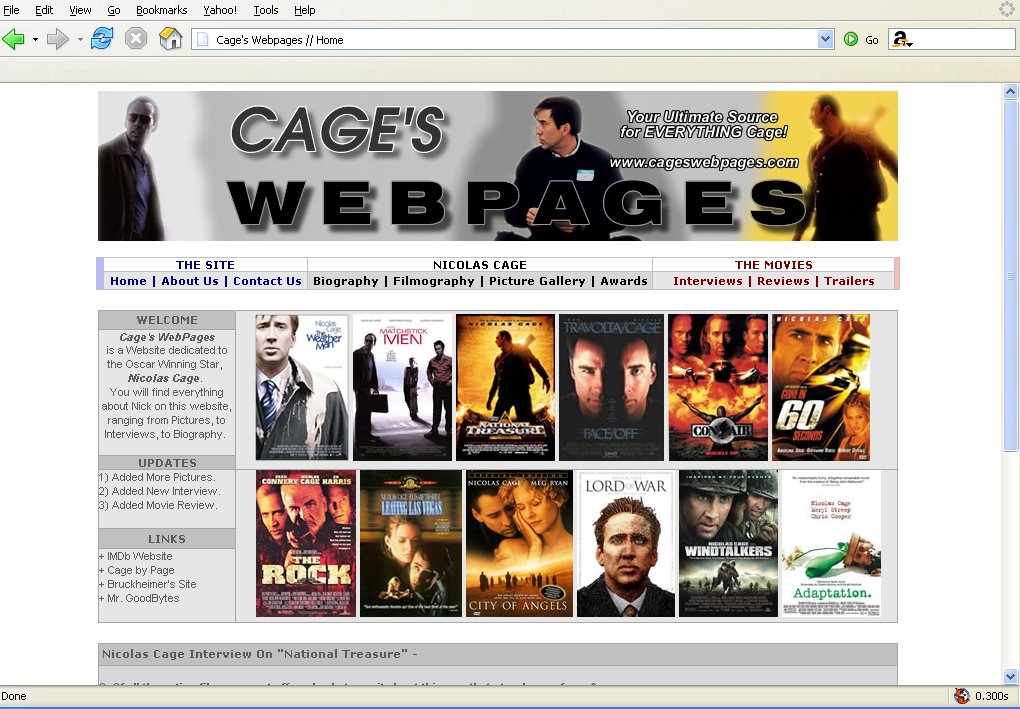Screen dimensions: 1020x709
Task: Open the Help menu
Action: coord(304,10)
